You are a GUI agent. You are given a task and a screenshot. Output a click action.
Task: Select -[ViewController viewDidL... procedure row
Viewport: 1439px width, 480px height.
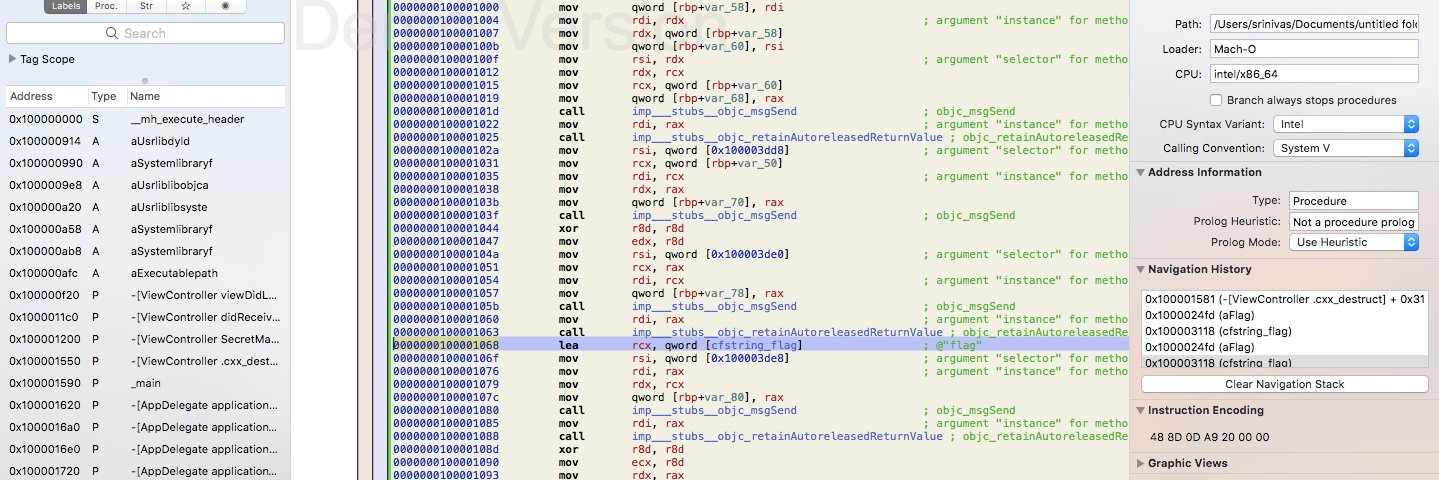[145, 295]
